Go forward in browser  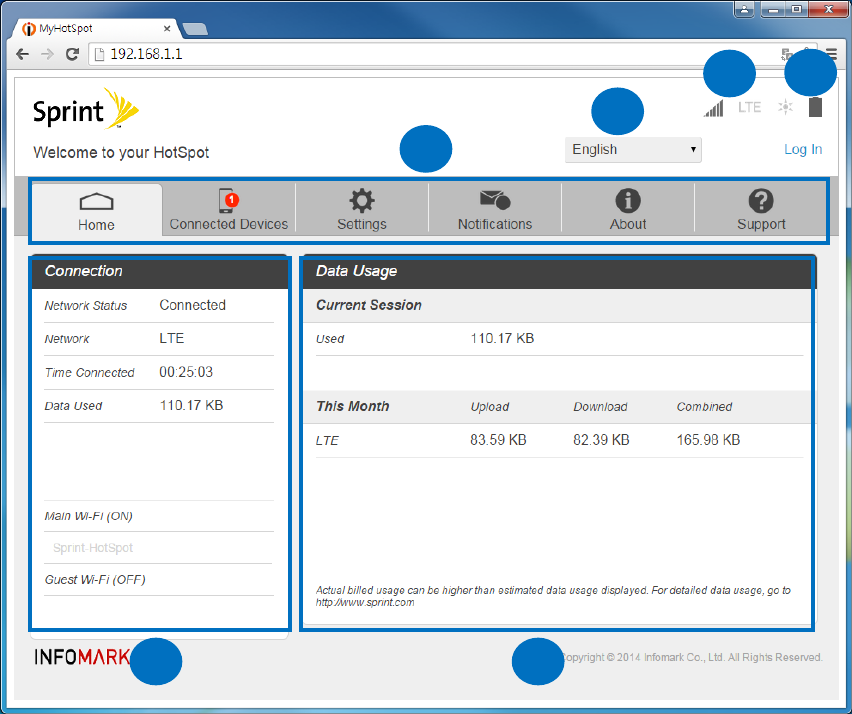pyautogui.click(x=47, y=54)
